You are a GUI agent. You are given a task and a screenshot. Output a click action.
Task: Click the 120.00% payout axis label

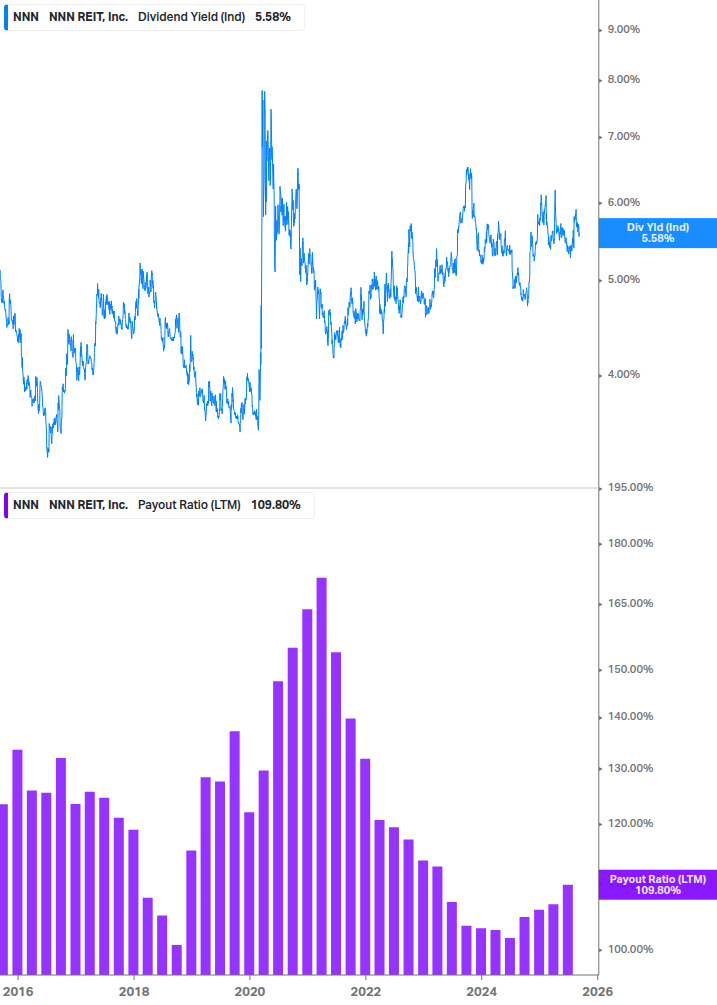630,824
